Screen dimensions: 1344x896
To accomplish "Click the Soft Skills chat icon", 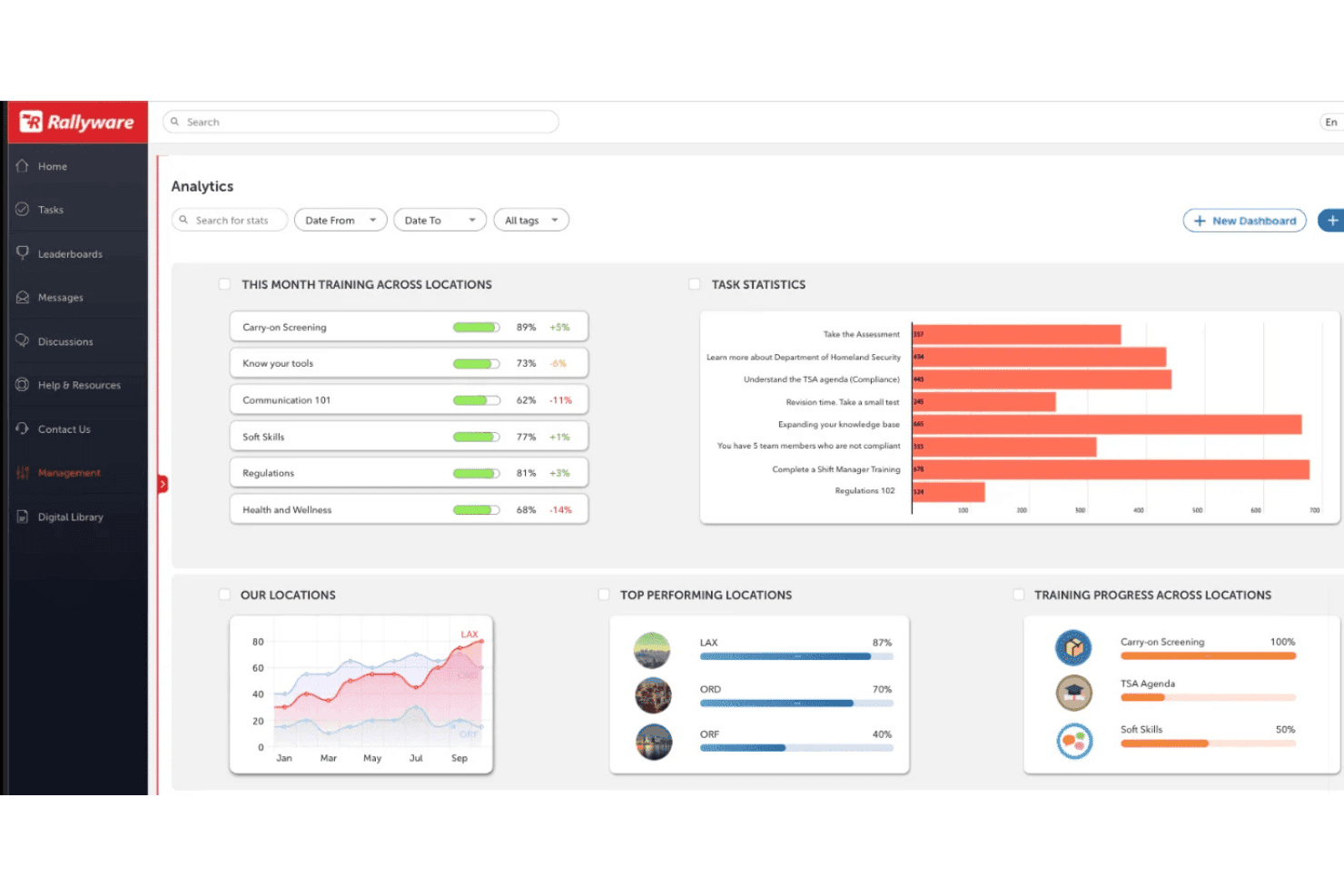I will click(1073, 741).
